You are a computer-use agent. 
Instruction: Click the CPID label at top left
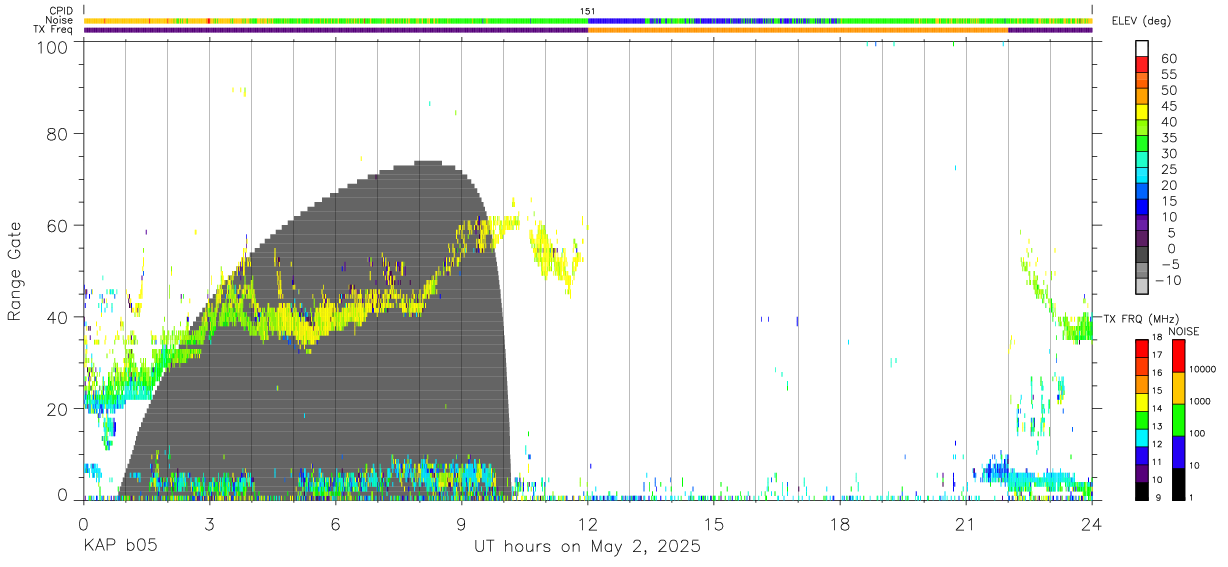62,11
